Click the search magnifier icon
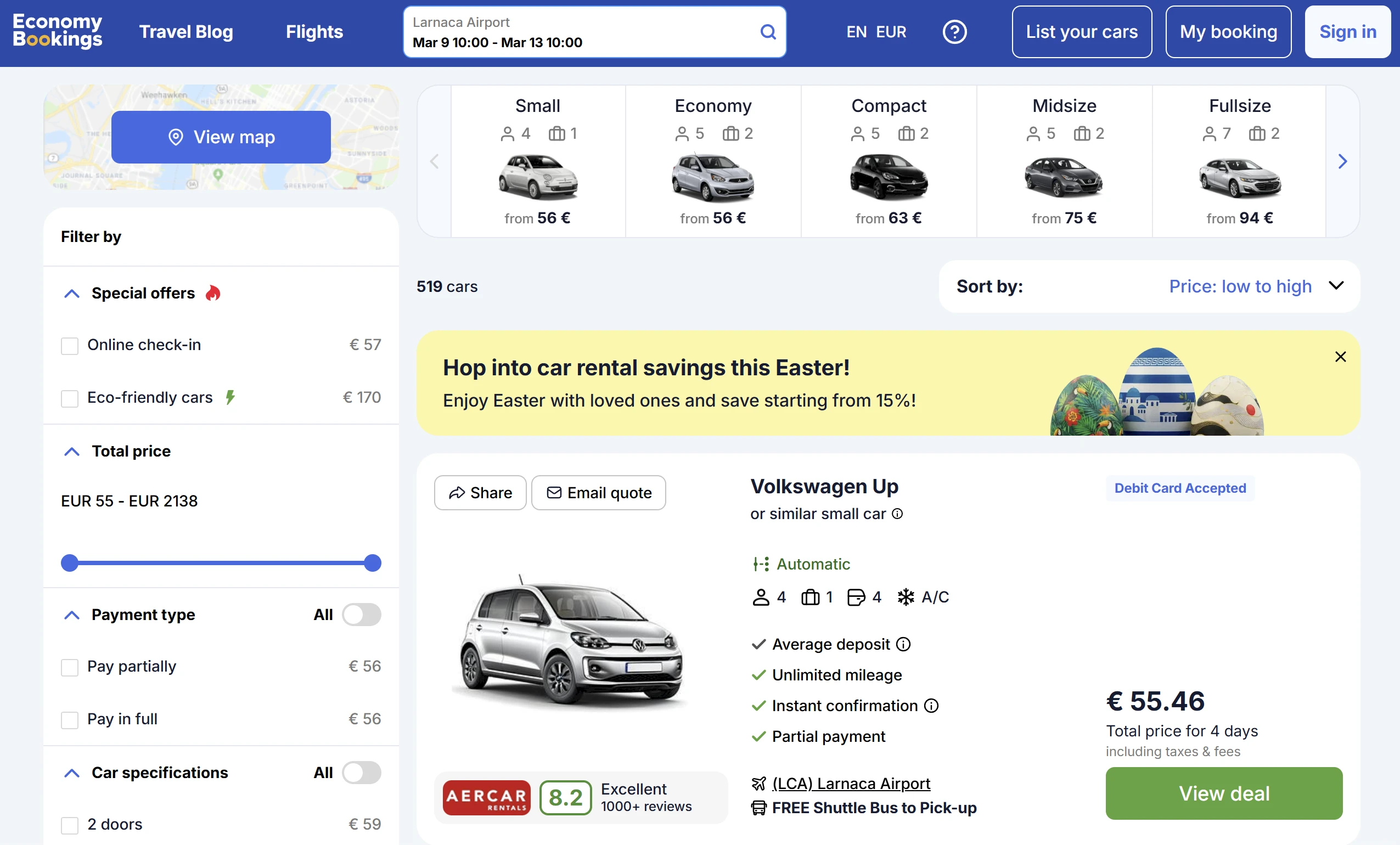 (768, 32)
